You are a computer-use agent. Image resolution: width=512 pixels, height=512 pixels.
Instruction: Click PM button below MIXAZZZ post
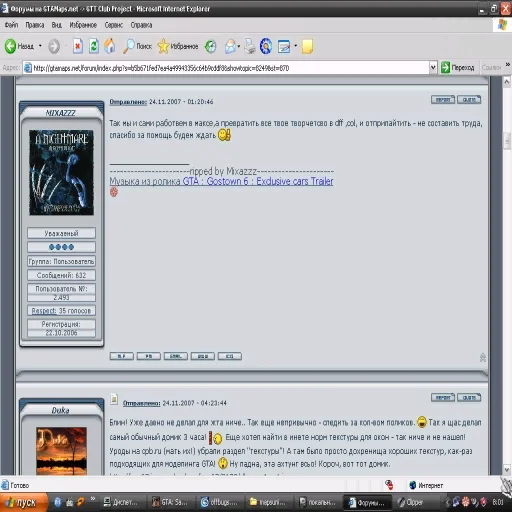coord(149,356)
